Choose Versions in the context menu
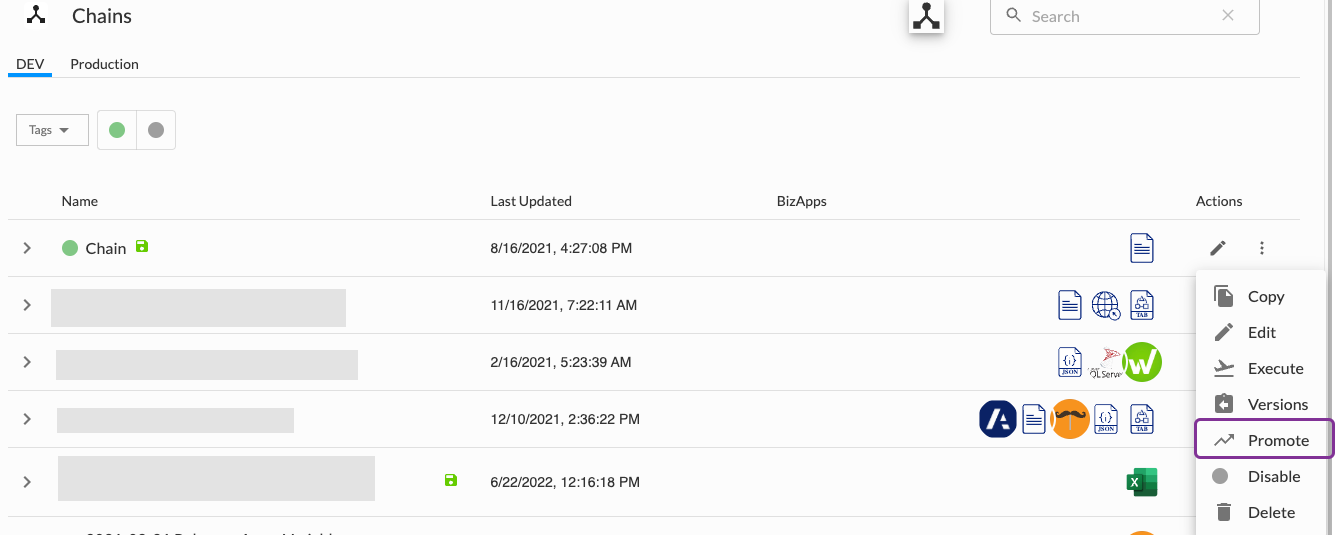The height and width of the screenshot is (535, 1335). (1265, 404)
